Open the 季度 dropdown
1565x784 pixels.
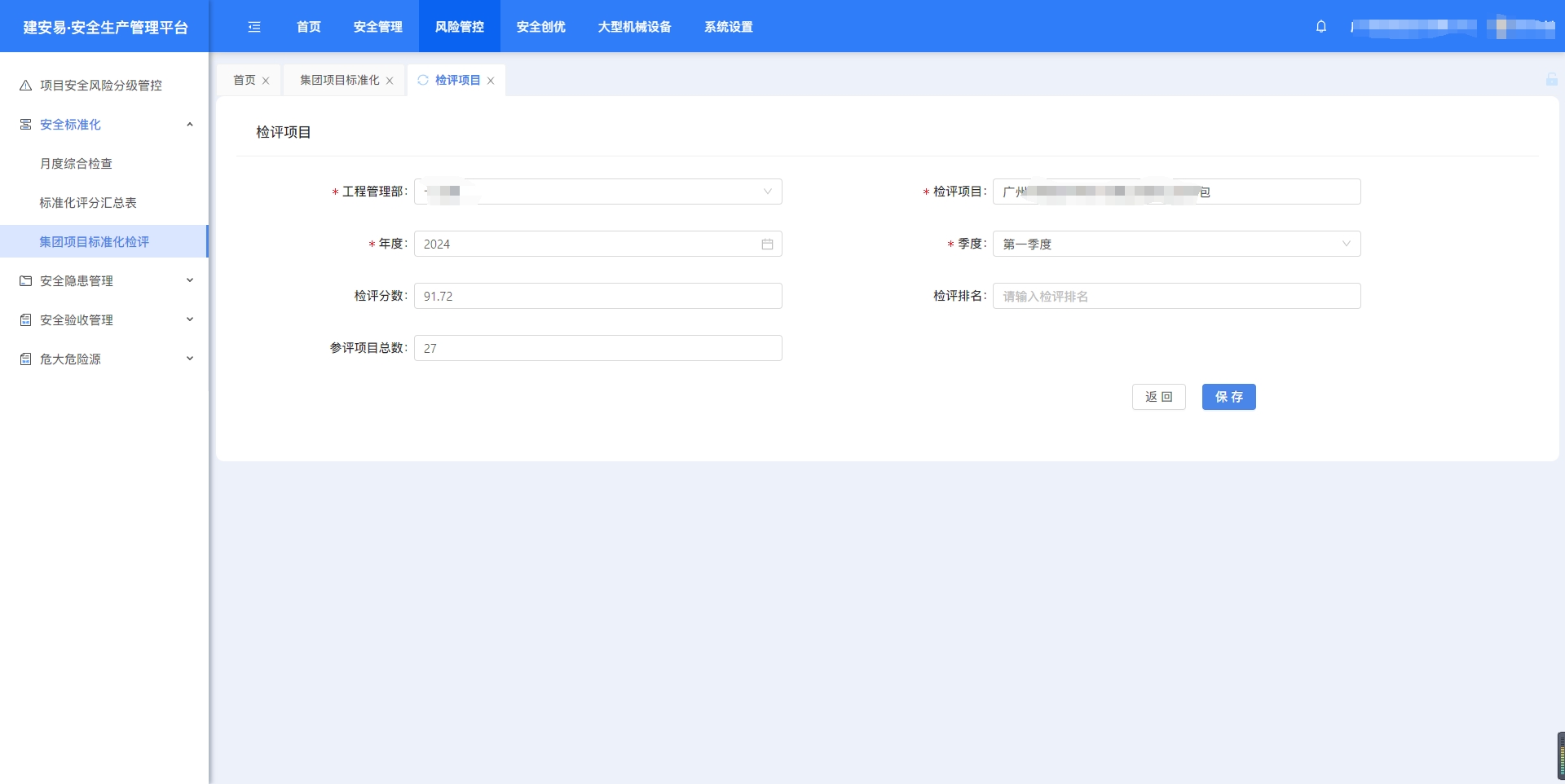click(x=1176, y=244)
